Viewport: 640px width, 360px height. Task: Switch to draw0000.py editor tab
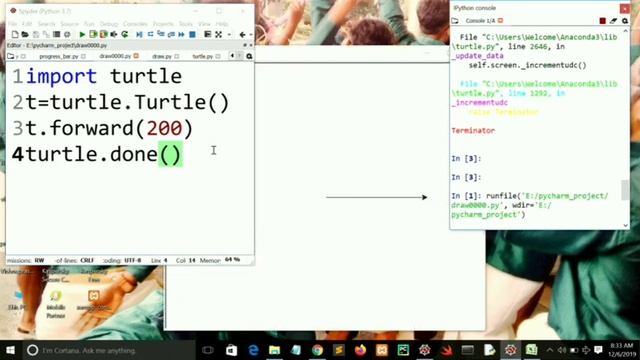[x=115, y=56]
